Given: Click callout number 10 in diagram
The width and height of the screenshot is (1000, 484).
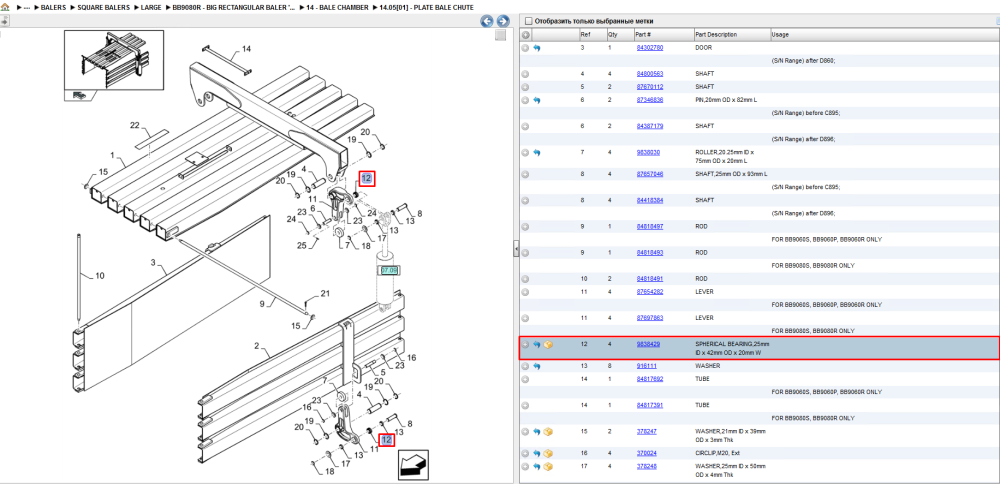Looking at the screenshot, I should click(99, 276).
